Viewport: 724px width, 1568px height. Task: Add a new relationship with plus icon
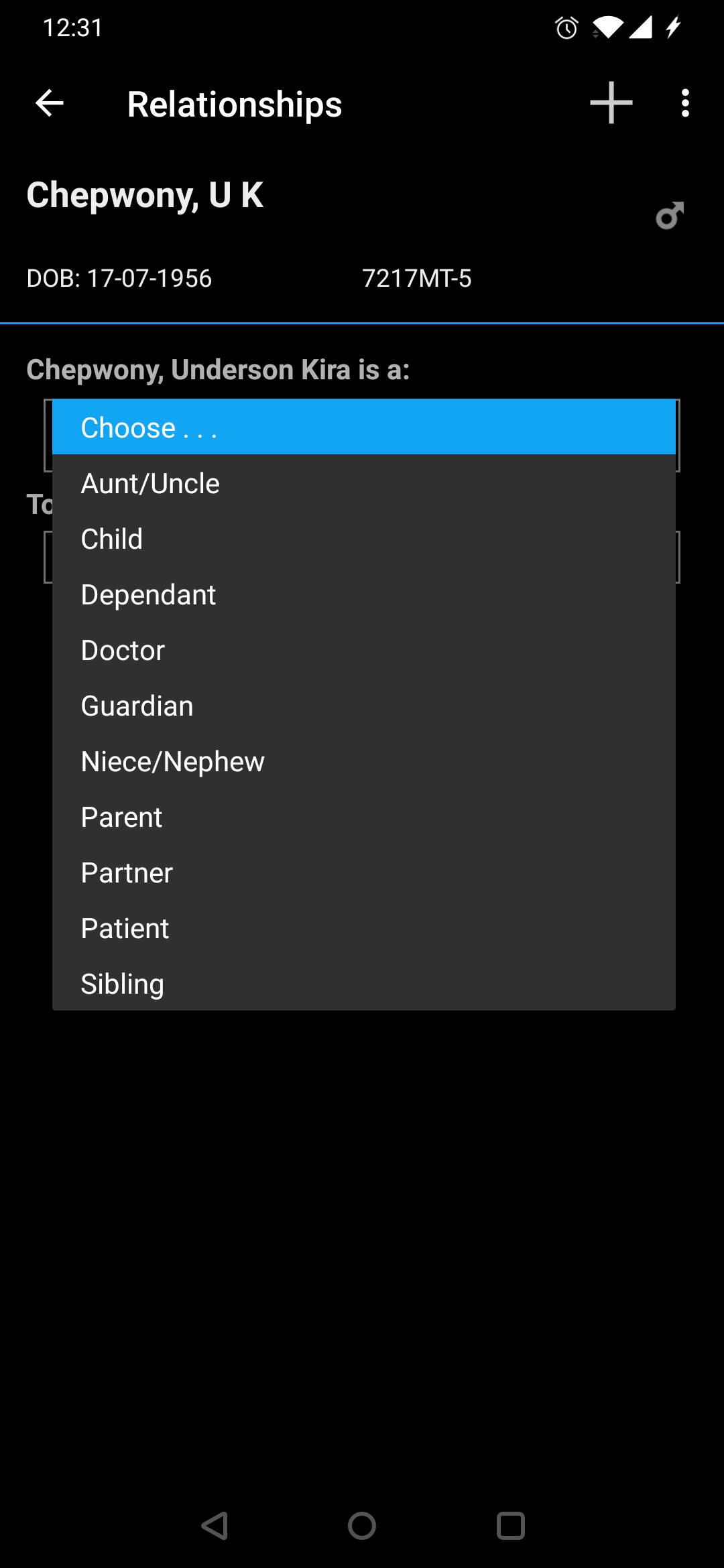[611, 103]
